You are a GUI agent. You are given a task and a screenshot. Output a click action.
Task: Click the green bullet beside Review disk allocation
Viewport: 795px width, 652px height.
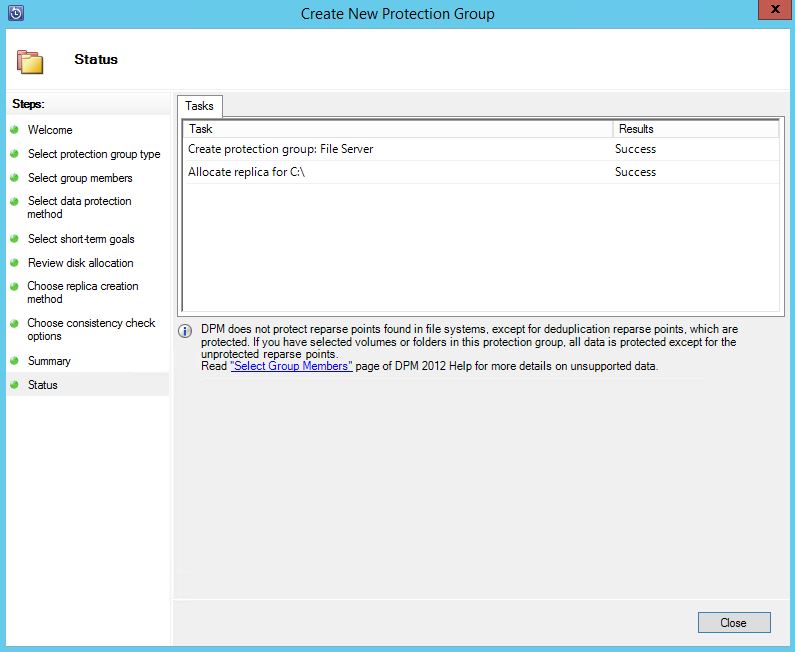14,262
